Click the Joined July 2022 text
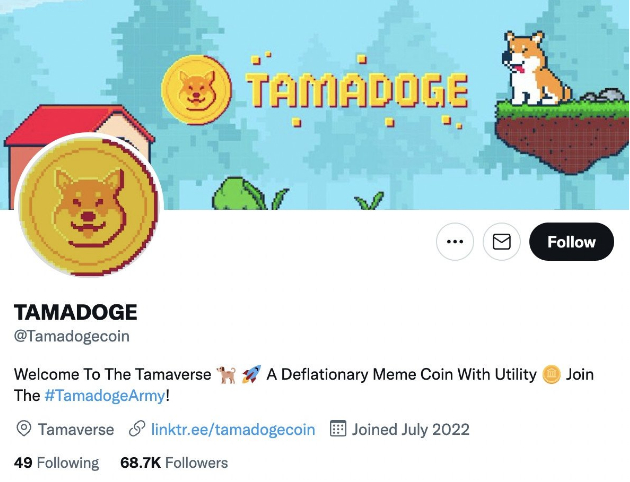The image size is (630, 482). point(411,429)
